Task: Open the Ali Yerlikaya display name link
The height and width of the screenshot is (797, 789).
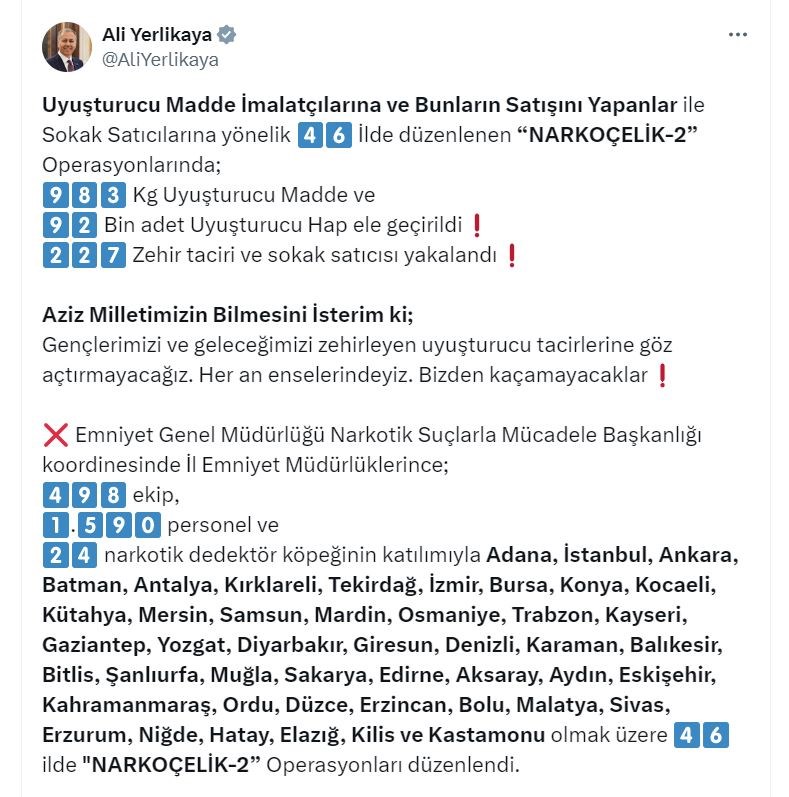Action: coord(157,35)
